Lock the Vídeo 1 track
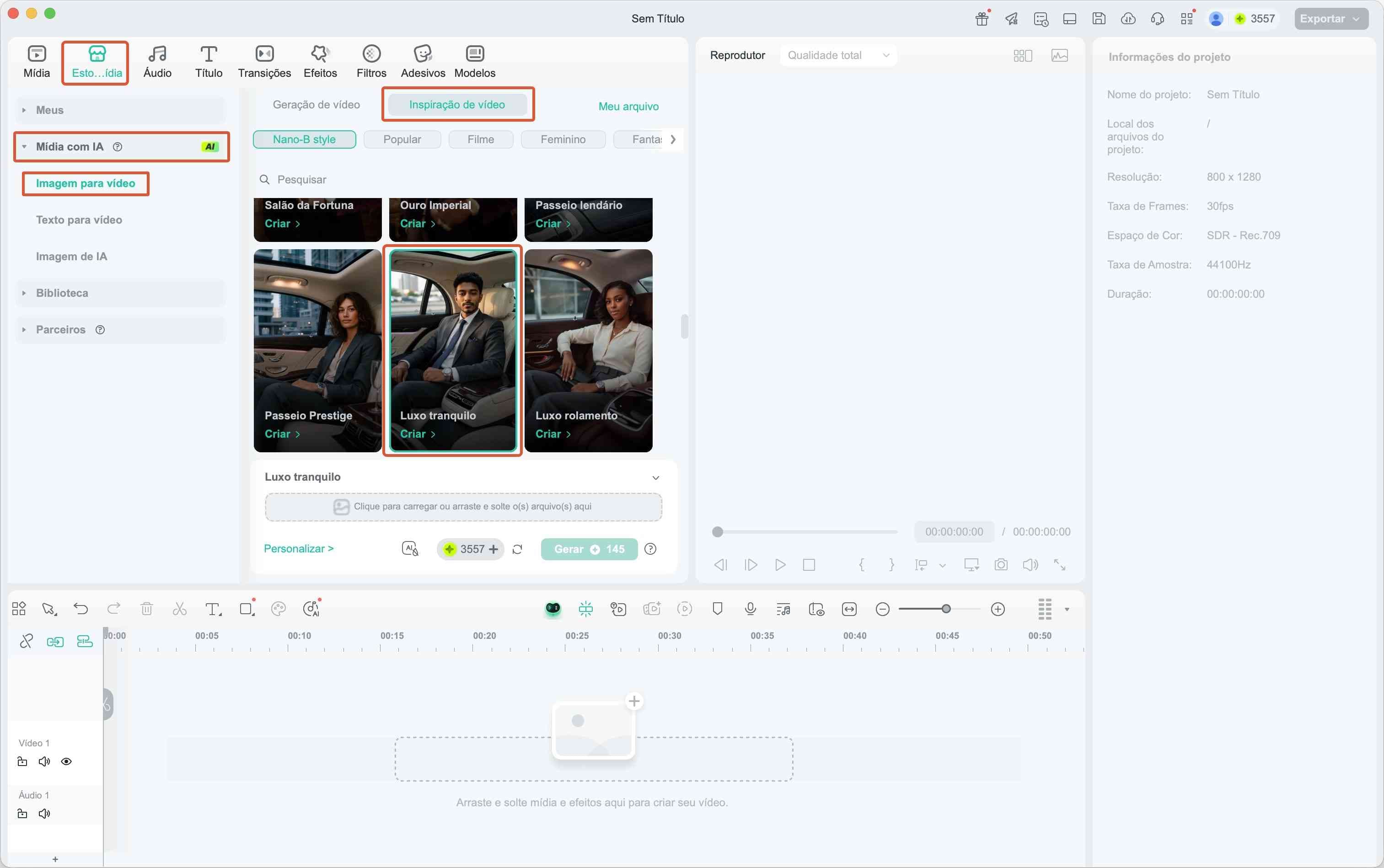Viewport: 1384px width, 868px height. tap(22, 761)
